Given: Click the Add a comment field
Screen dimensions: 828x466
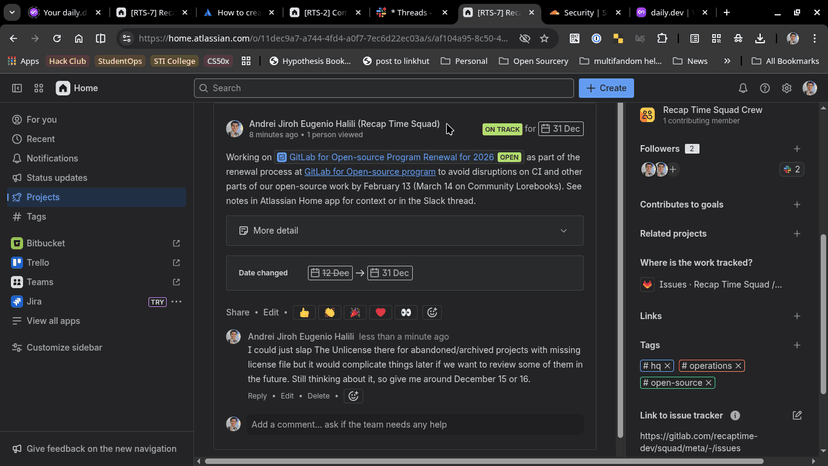Looking at the screenshot, I should tap(414, 424).
